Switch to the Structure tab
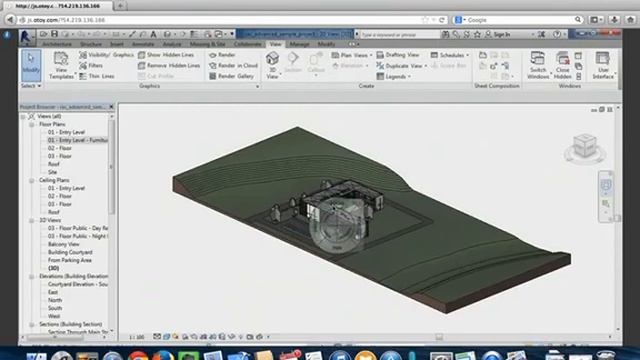This screenshot has height=360, width=640. [x=91, y=44]
